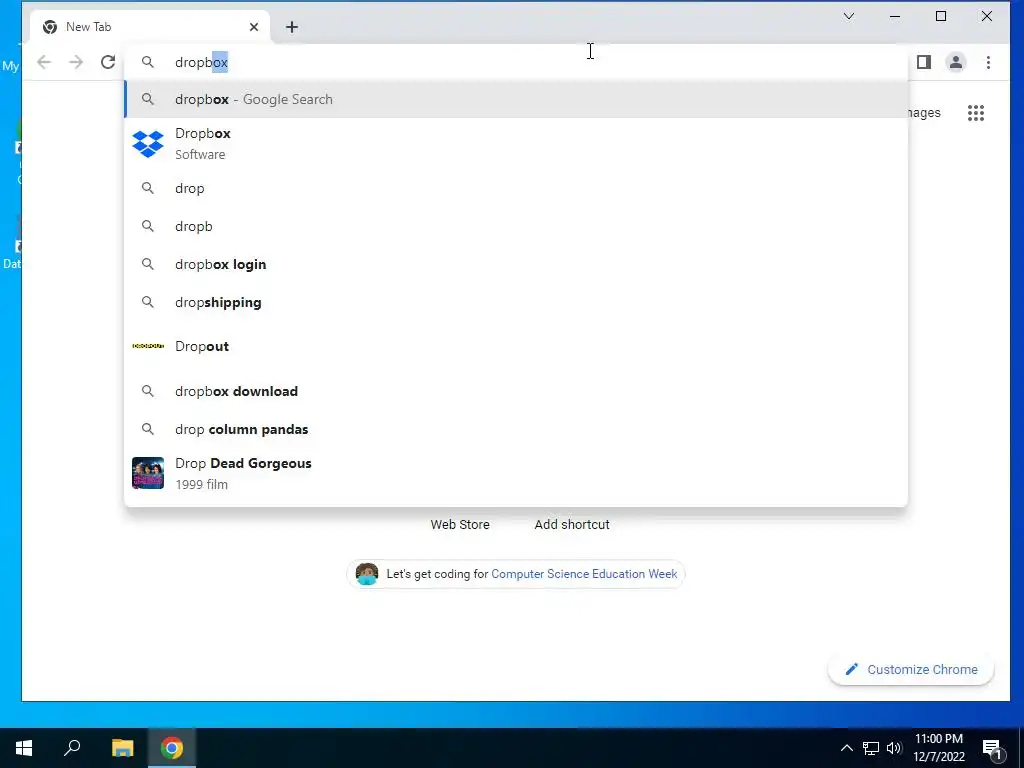This screenshot has height=768, width=1024.
Task: Click the magnifier icon in the address bar
Action: [x=148, y=62]
